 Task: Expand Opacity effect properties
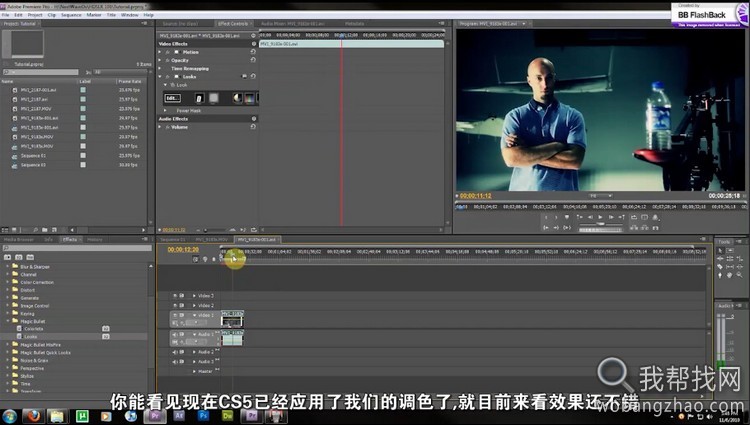[160, 60]
